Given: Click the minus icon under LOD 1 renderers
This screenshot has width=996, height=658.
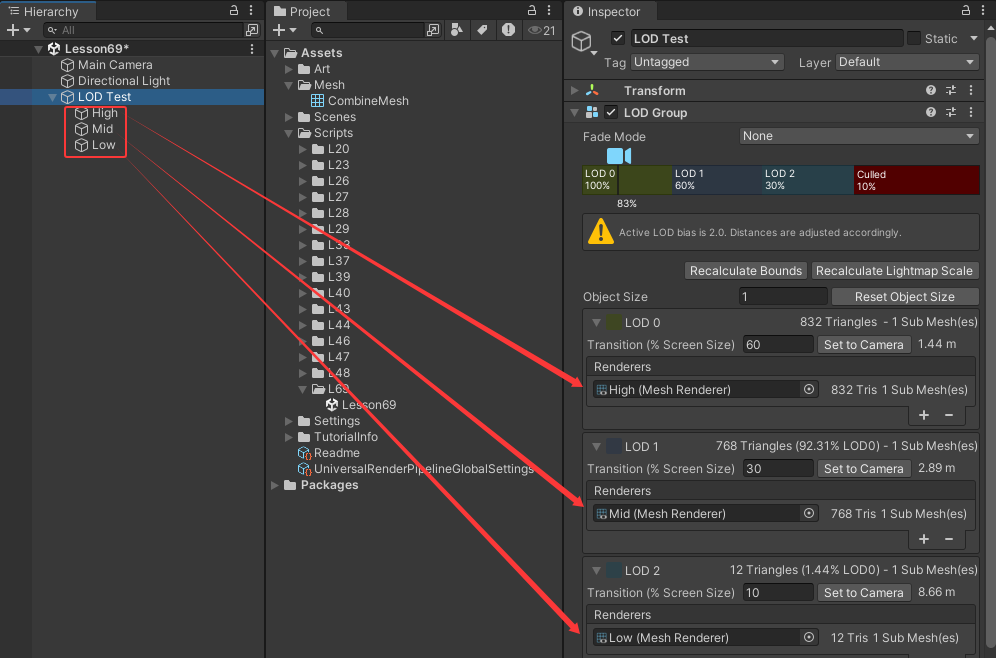Looking at the screenshot, I should [949, 539].
